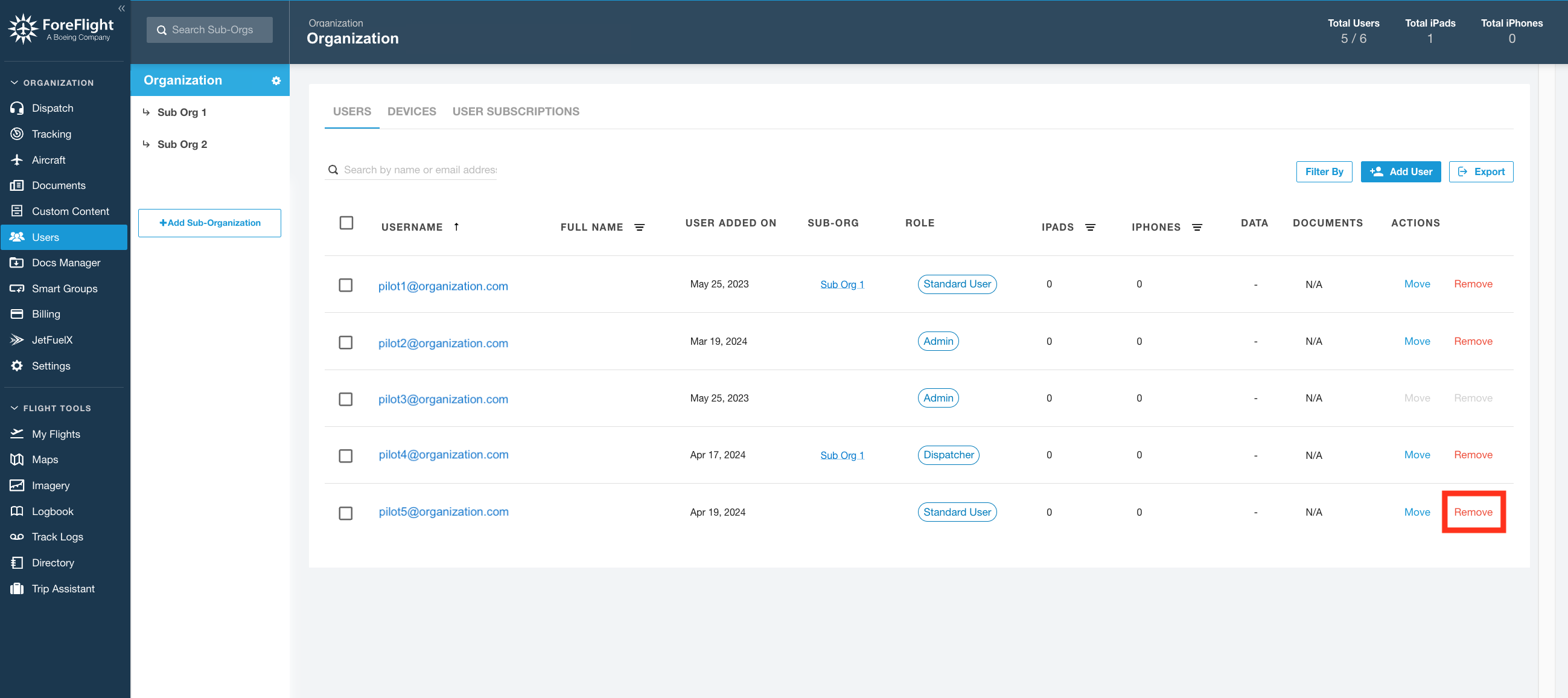Check the pilot3@organization.com row checkbox
This screenshot has width=1568, height=698.
(346, 399)
